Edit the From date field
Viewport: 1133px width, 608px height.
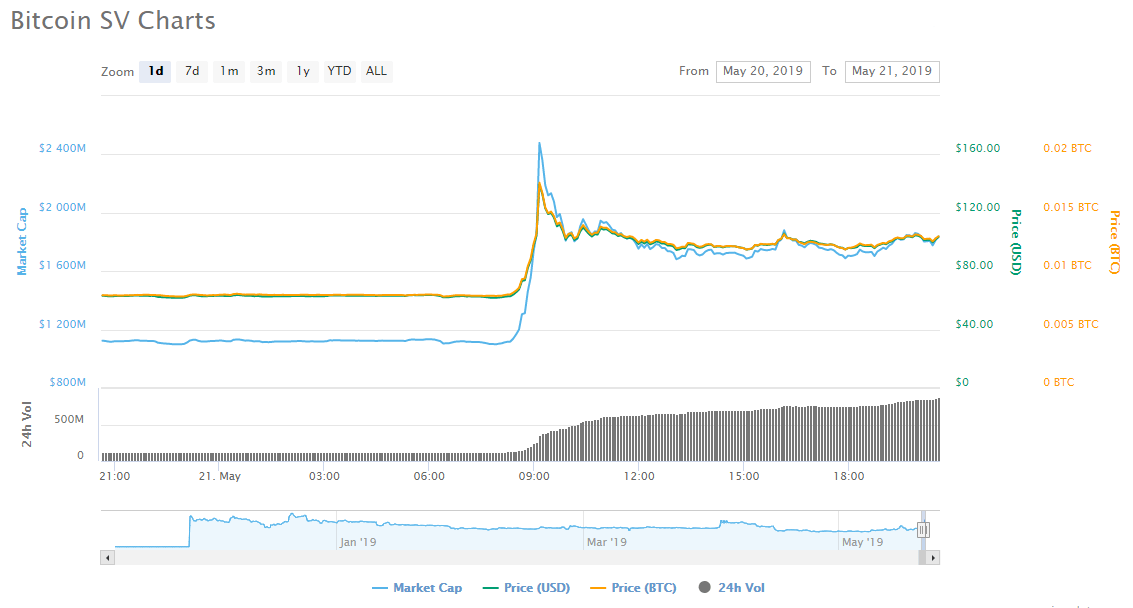click(x=763, y=71)
